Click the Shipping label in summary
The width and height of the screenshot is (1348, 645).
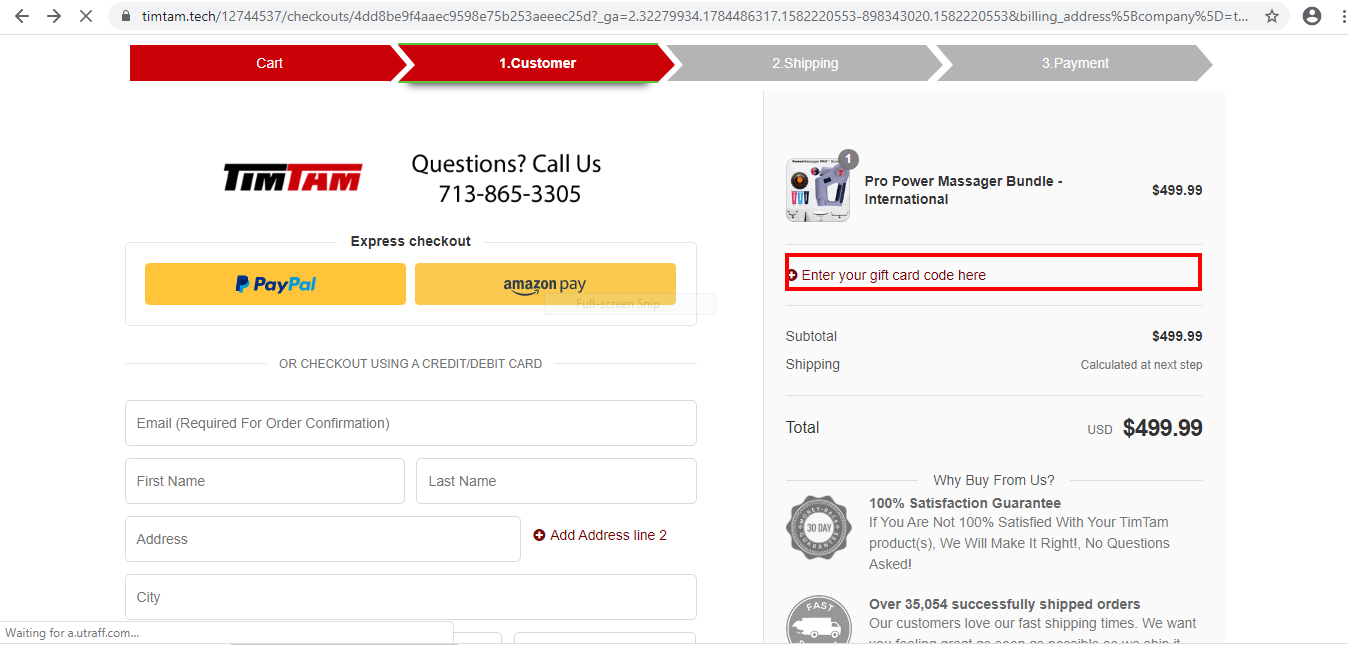[813, 364]
